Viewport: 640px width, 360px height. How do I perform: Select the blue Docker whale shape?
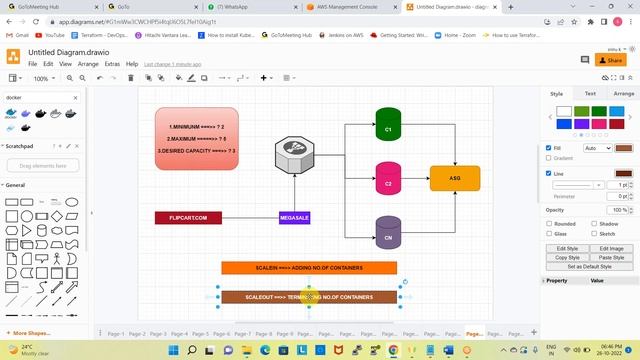[x=11, y=114]
